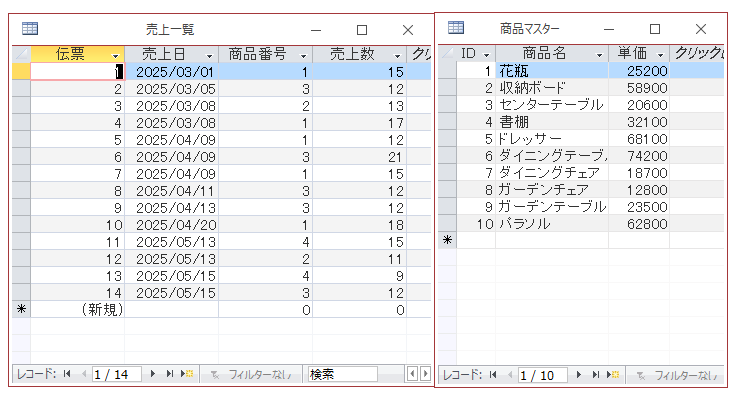Select row selector for 収納ボード record
This screenshot has height=393, width=740.
(447, 88)
